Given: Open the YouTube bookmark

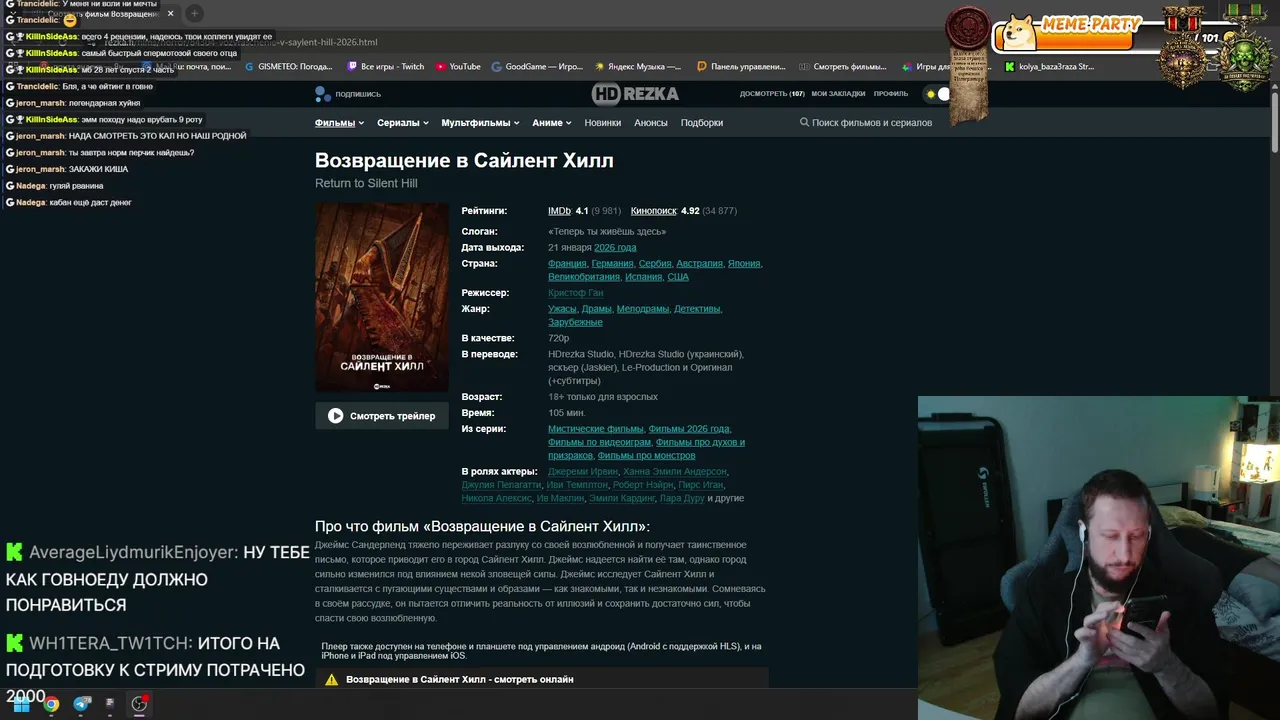Looking at the screenshot, I should [x=458, y=67].
